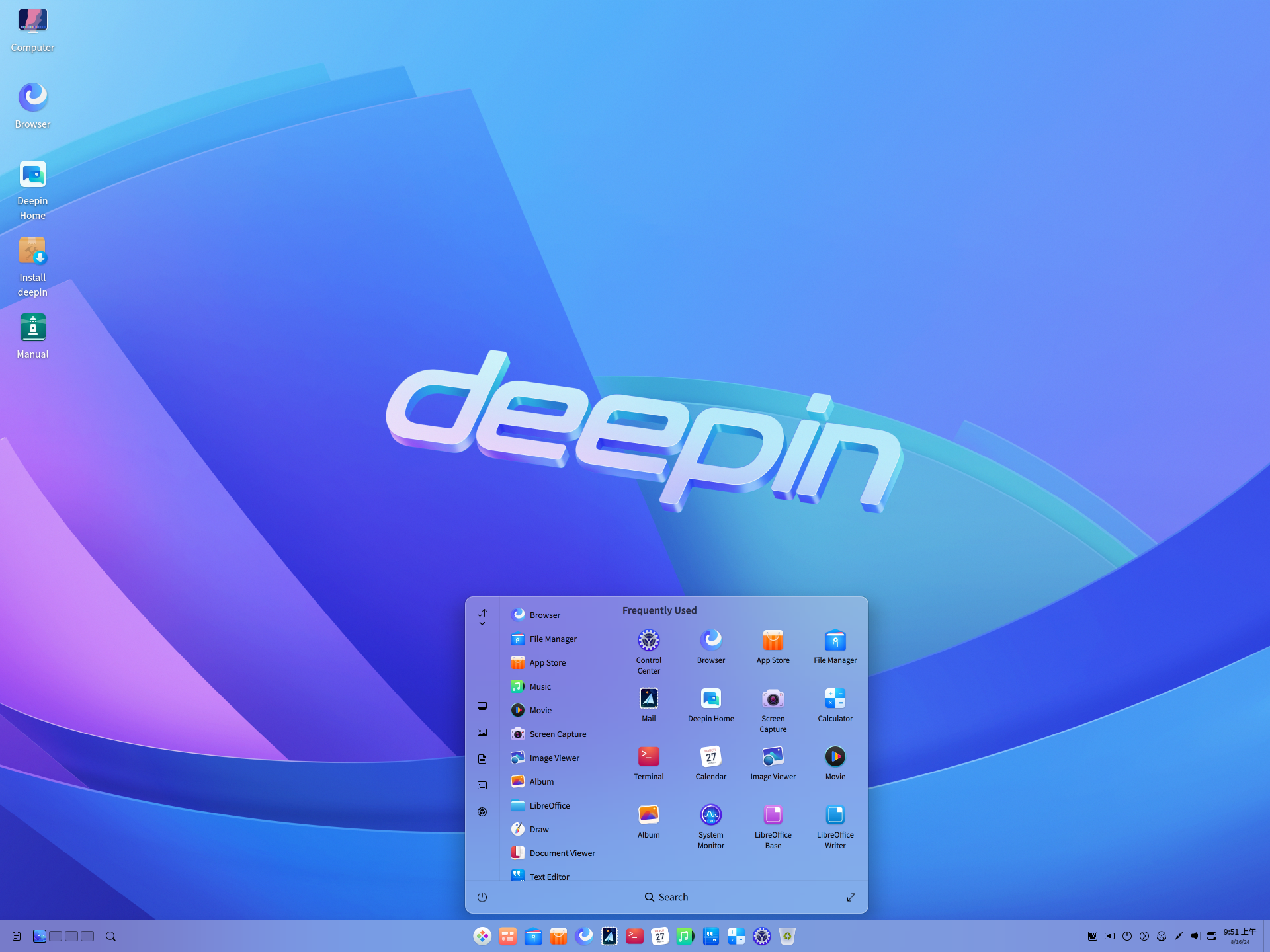Open the multitasking view icon in dock

click(x=507, y=936)
